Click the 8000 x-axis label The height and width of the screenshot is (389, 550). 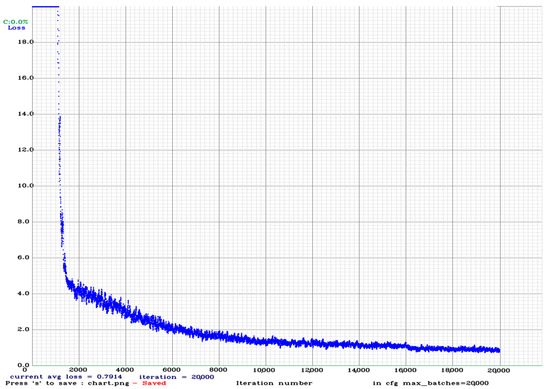click(218, 370)
